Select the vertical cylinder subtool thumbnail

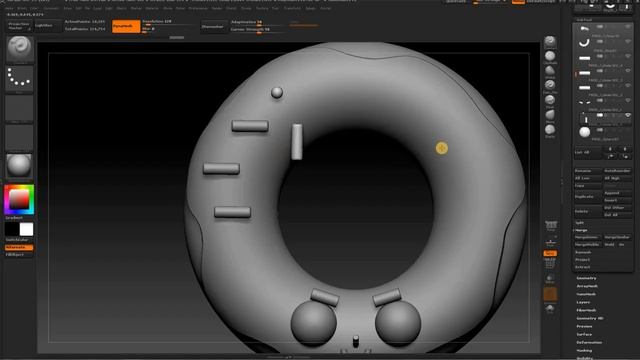click(x=585, y=118)
